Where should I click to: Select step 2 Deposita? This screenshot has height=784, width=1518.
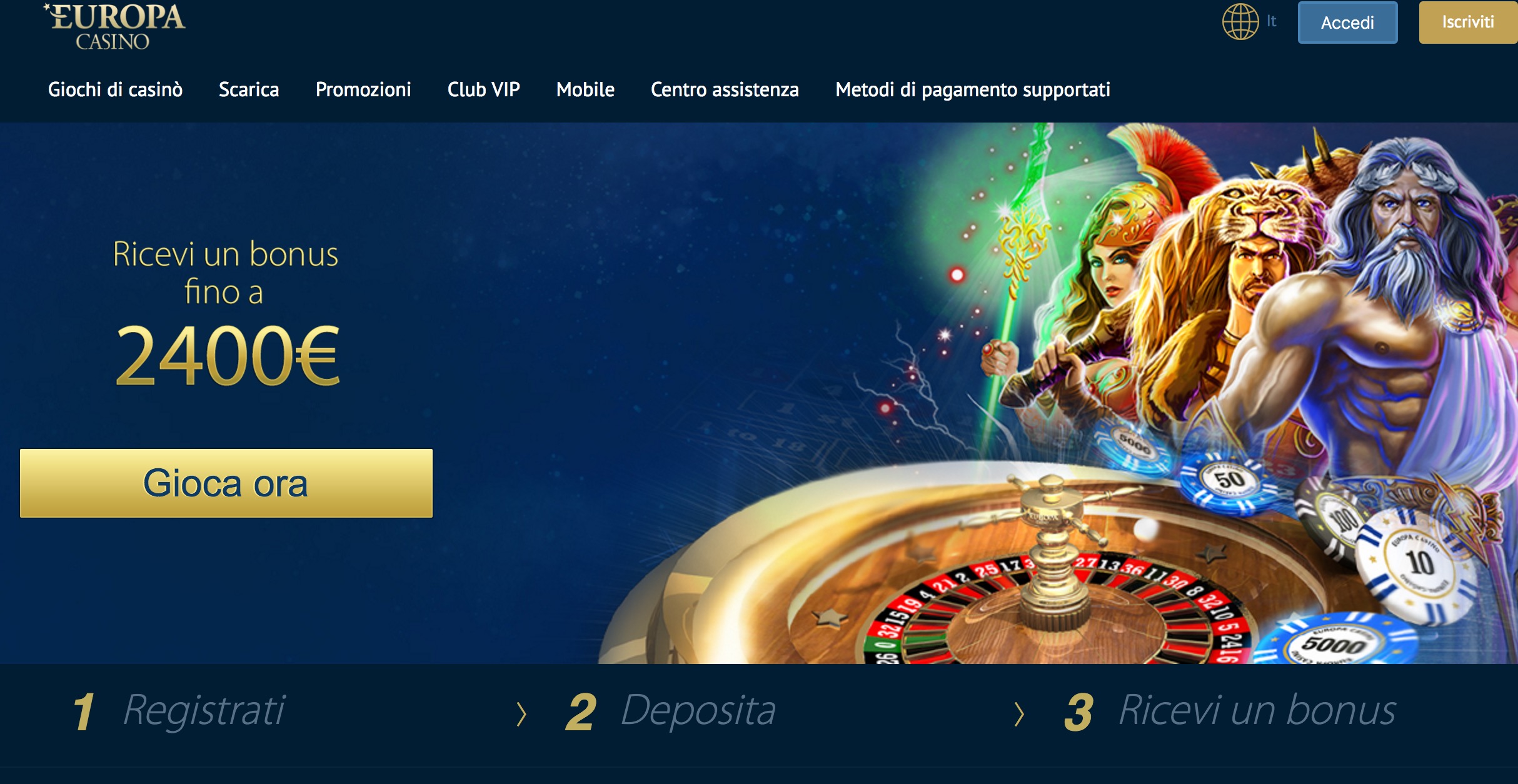(x=671, y=711)
